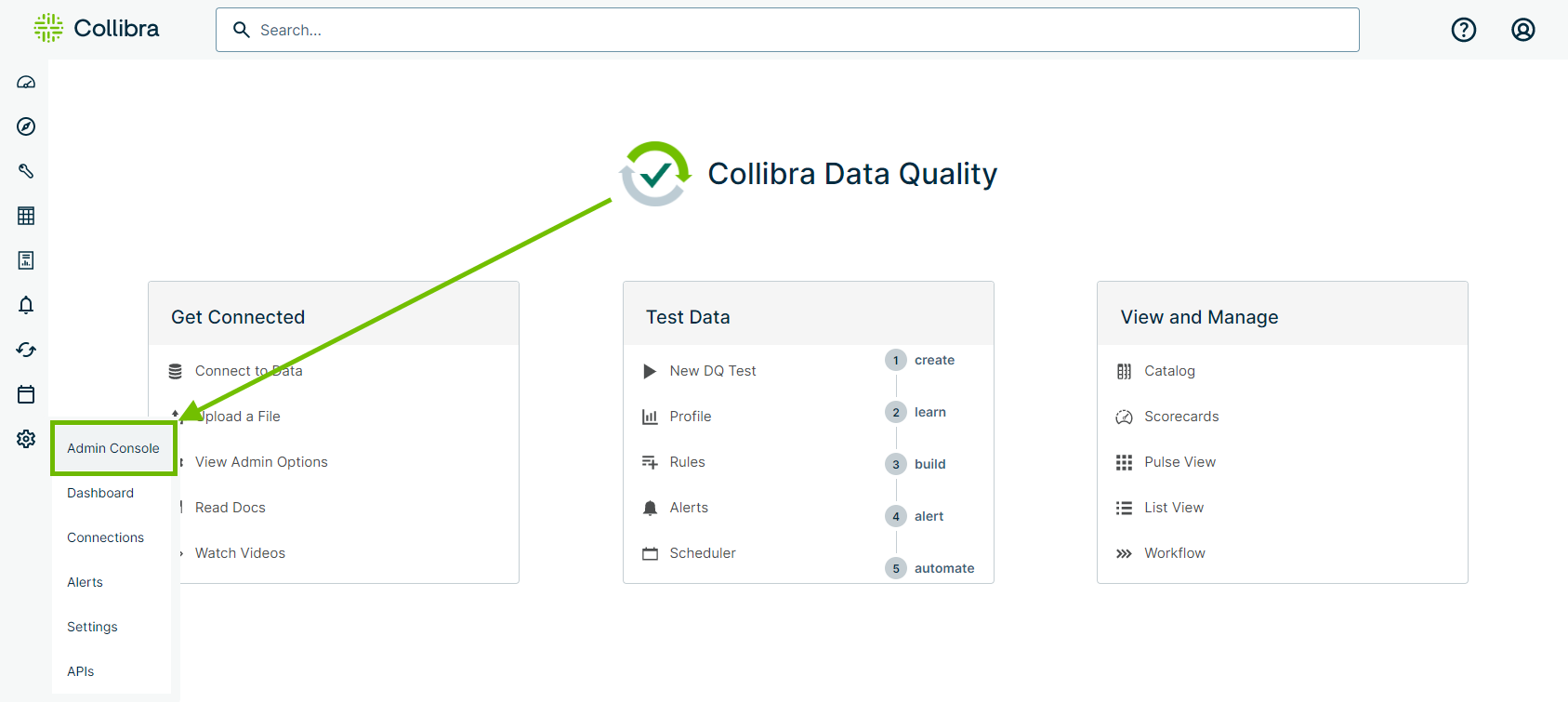Open Read Docs link
The width and height of the screenshot is (1568, 702).
point(231,508)
